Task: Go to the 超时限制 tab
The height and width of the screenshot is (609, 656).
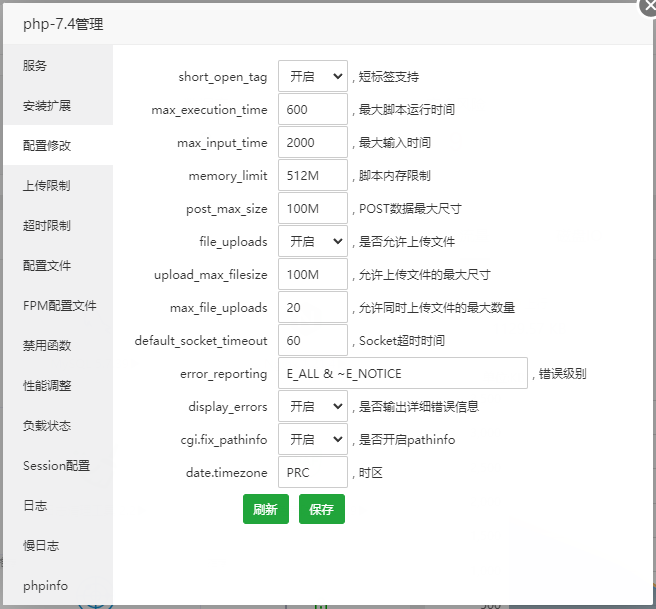Action: (47, 226)
